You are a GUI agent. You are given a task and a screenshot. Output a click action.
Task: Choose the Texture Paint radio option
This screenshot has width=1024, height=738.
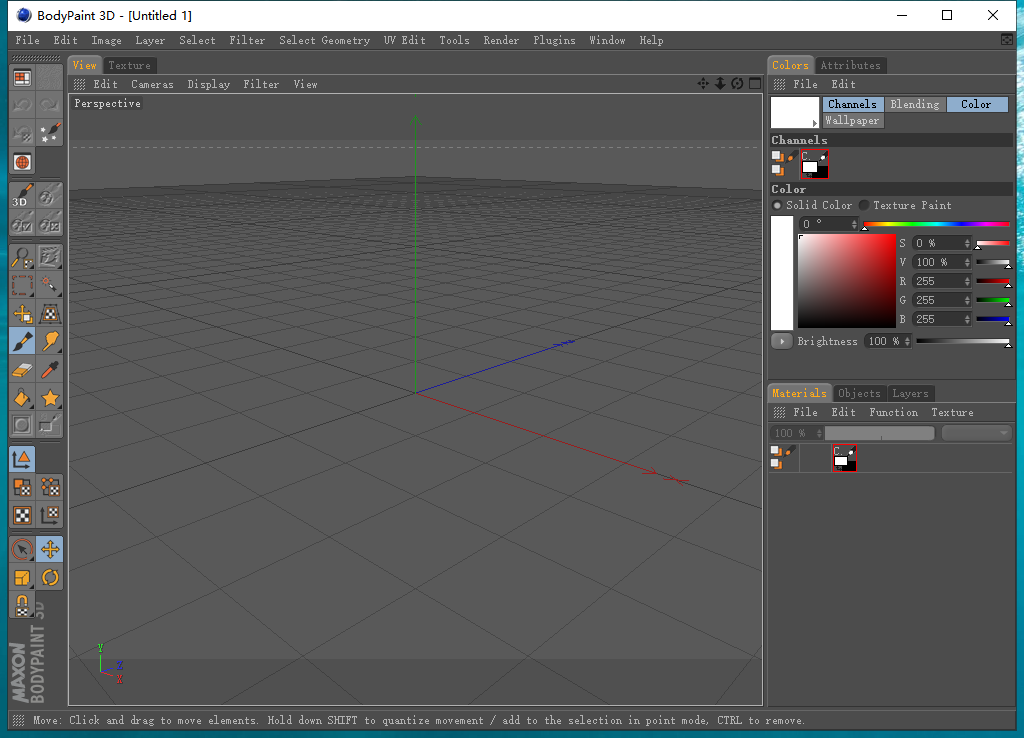pyautogui.click(x=864, y=205)
